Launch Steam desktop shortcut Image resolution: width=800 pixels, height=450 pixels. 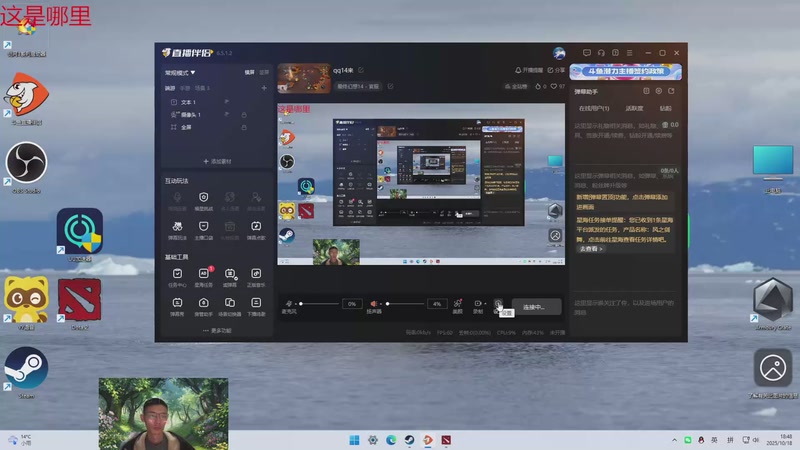click(26, 372)
